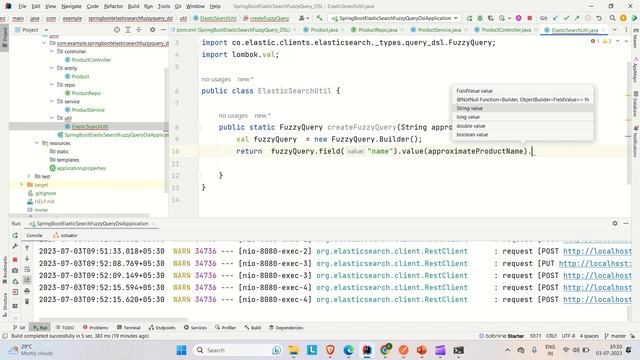Viewport: 640px width, 360px height.
Task: Click Collapse All icon in Project panel
Action: [139, 30]
